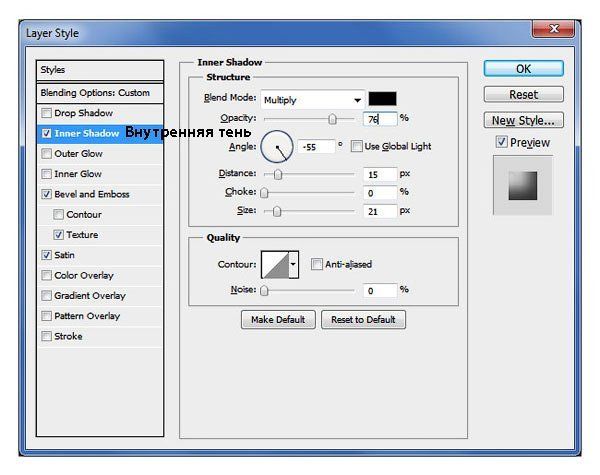Focus the Angle value field
The image size is (600, 475).
tap(316, 147)
